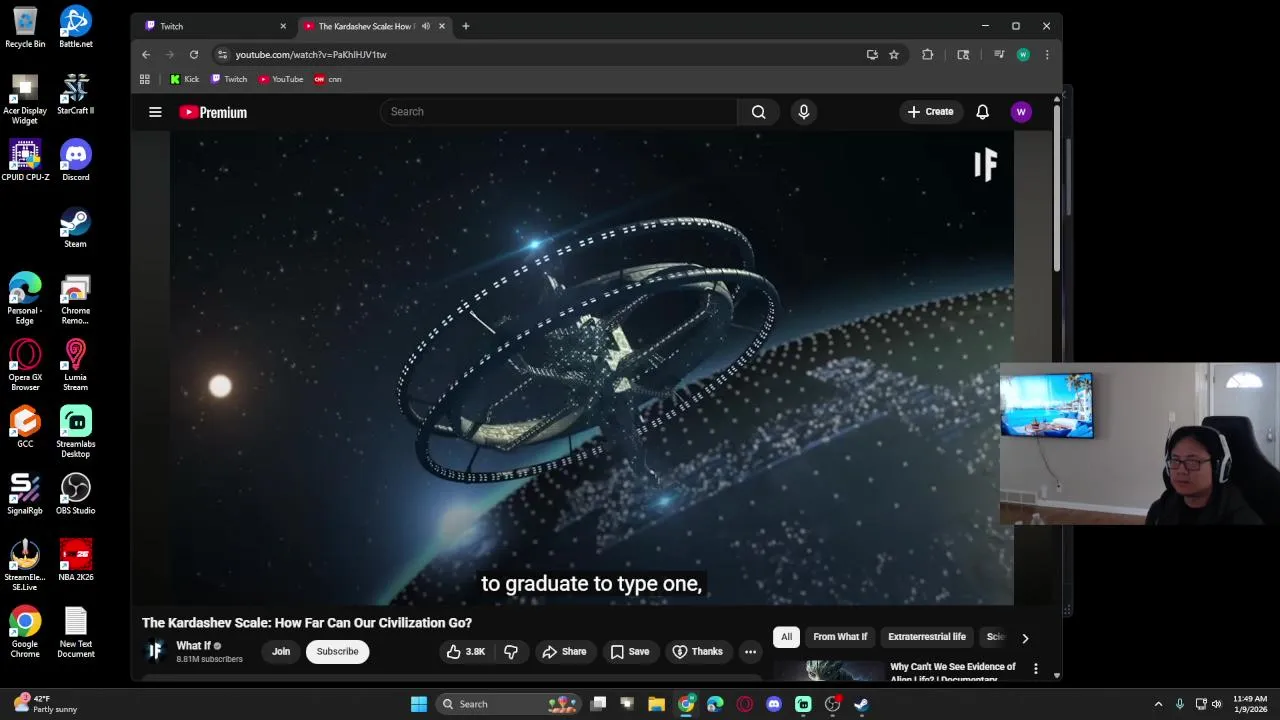The height and width of the screenshot is (720, 1280).
Task: Open cnn bookmark
Action: (x=328, y=79)
